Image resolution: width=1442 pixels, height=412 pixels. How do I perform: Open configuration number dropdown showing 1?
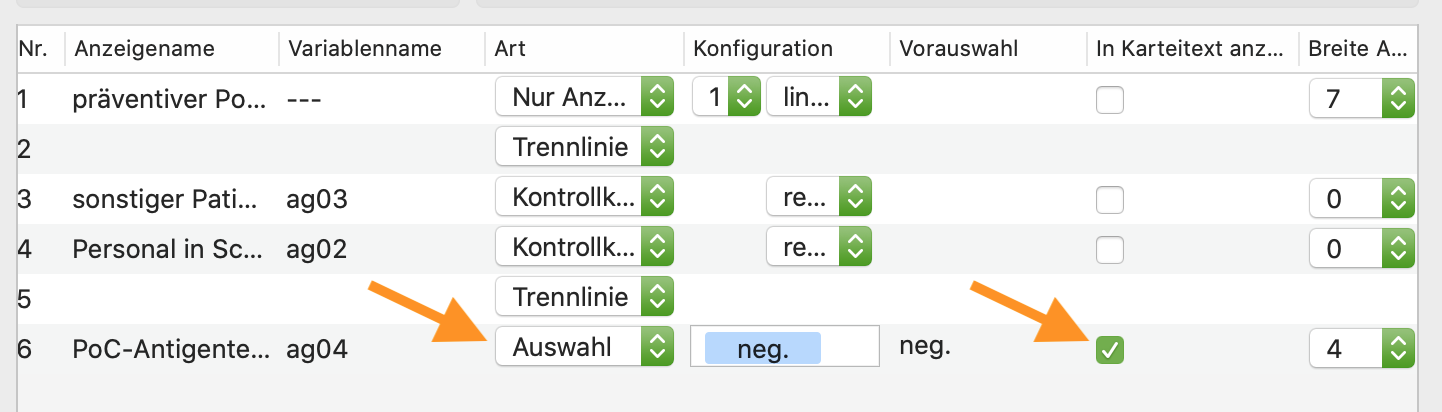[727, 97]
